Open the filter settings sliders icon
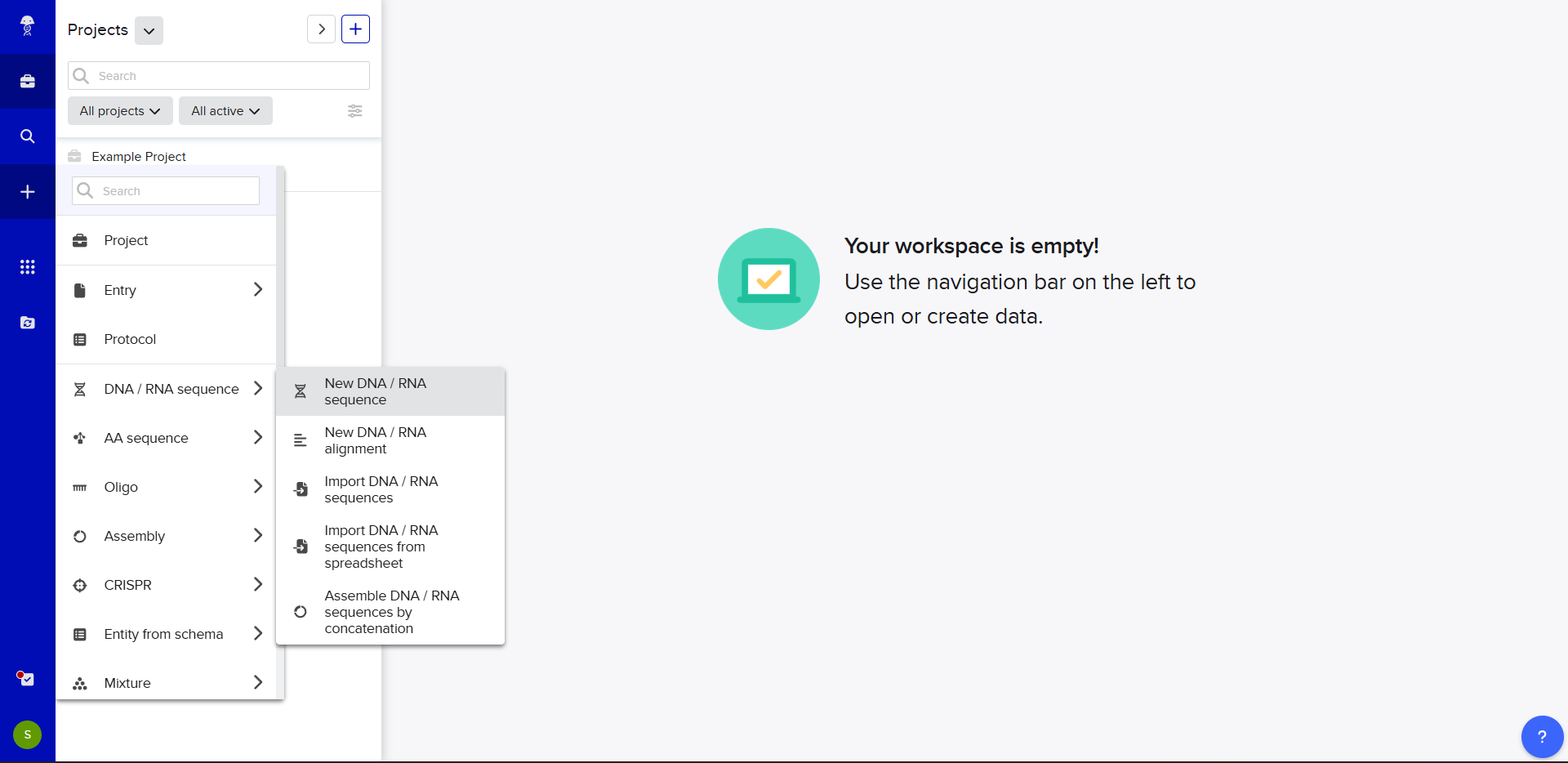The height and width of the screenshot is (763, 1568). point(354,111)
